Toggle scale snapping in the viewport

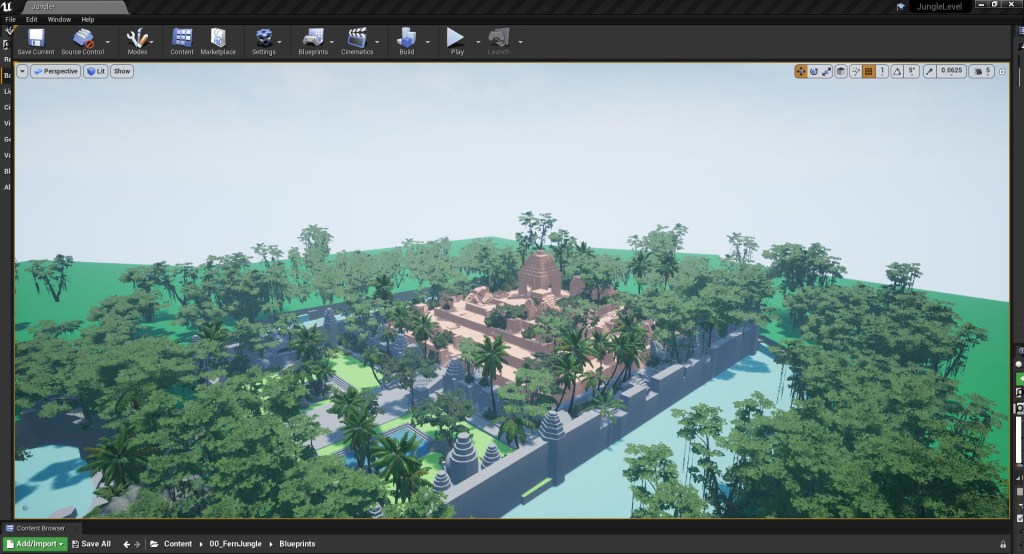(x=930, y=71)
